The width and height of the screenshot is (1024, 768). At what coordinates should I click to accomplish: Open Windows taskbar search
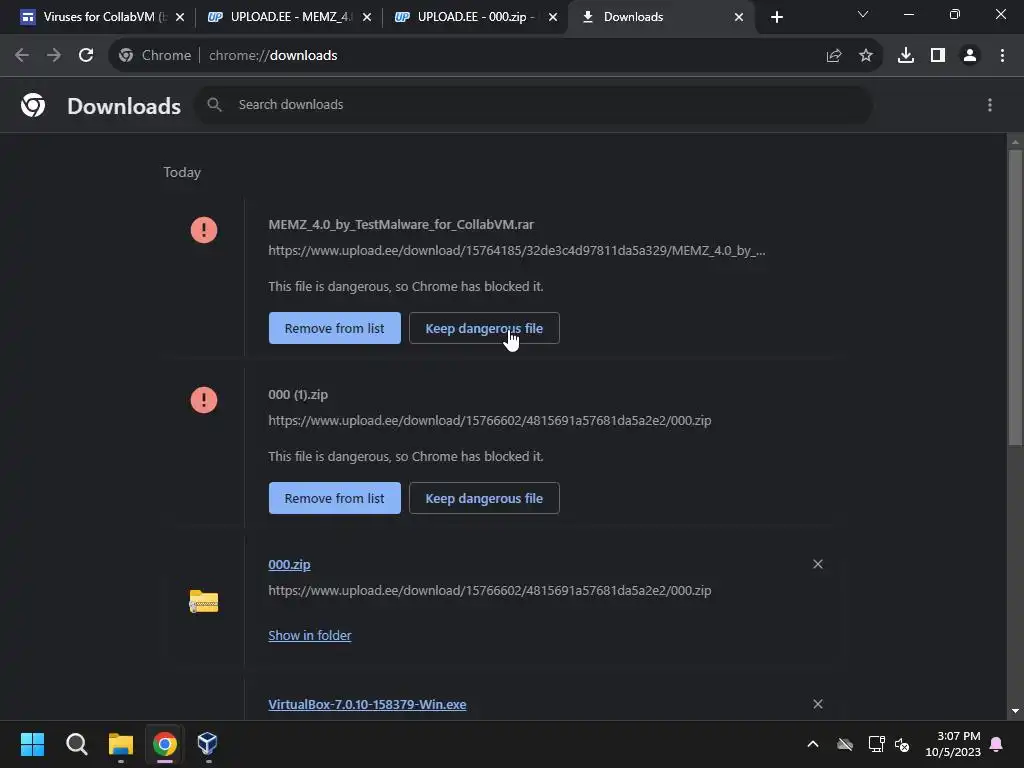coord(76,744)
